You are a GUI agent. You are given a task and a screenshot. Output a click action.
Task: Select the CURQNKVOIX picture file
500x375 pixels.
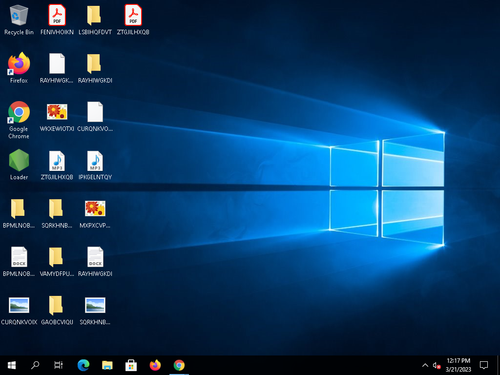point(19,305)
